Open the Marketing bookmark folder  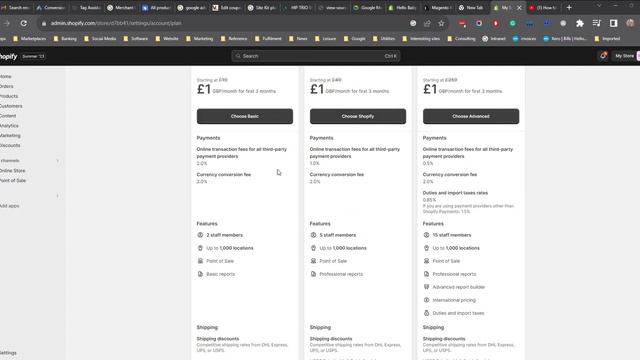click(x=199, y=38)
